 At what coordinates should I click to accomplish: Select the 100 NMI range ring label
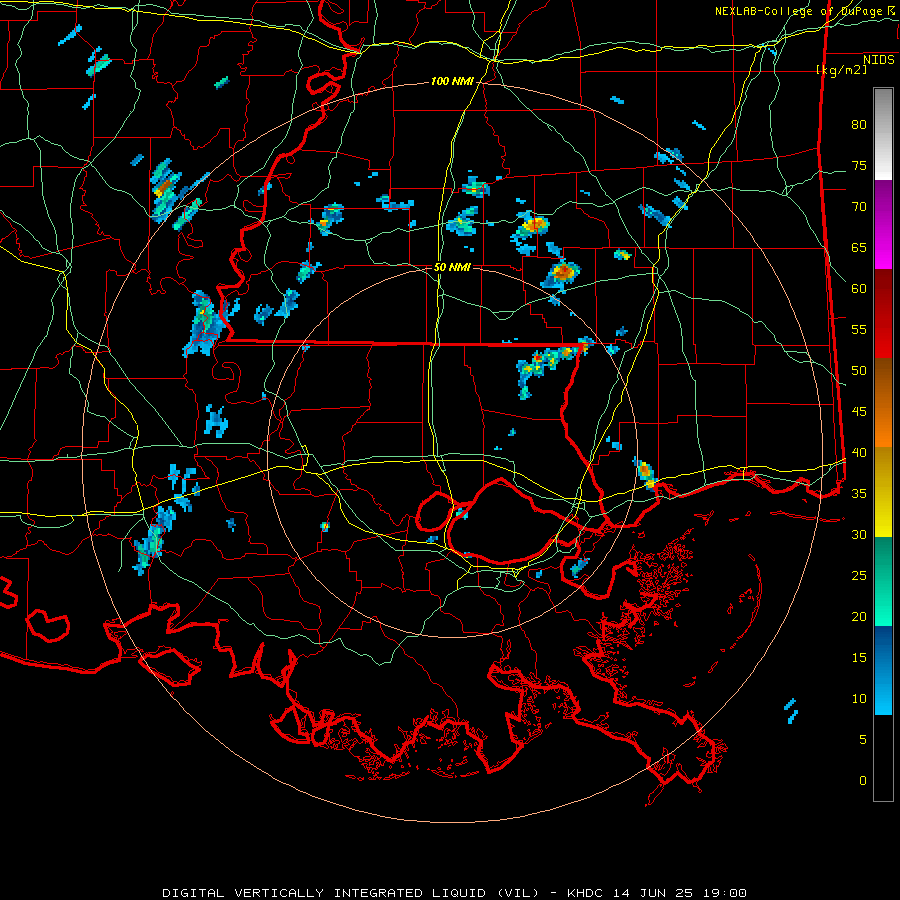[x=452, y=82]
